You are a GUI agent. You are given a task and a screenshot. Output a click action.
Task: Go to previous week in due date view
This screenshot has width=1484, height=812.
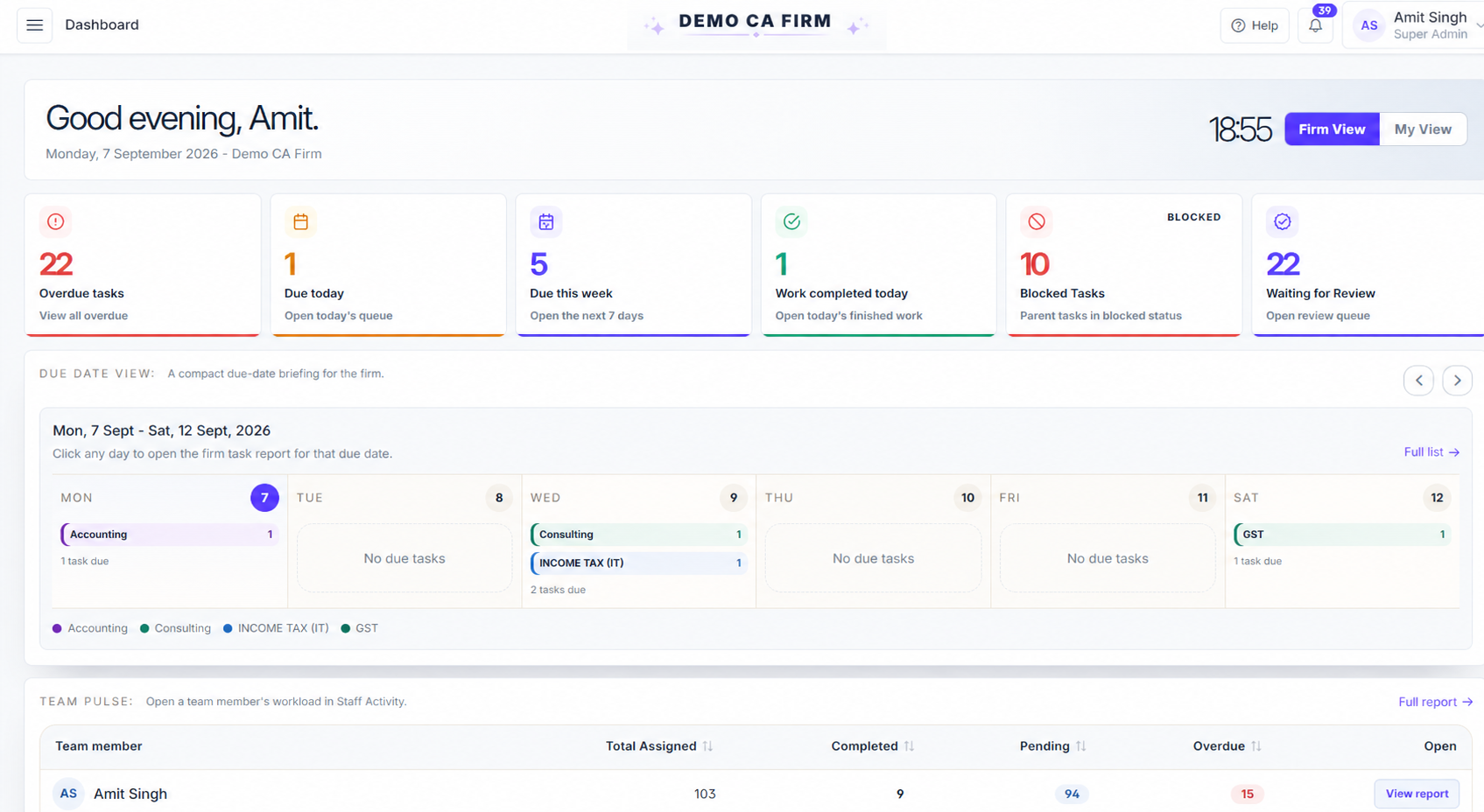(x=1418, y=381)
